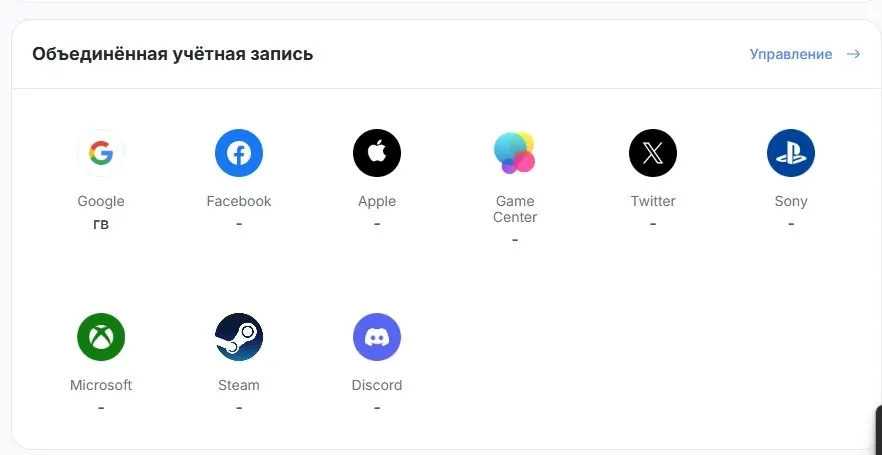Screen dimensions: 882x455
Task: Open the Game Center bubbles icon
Action: pyautogui.click(x=514, y=153)
